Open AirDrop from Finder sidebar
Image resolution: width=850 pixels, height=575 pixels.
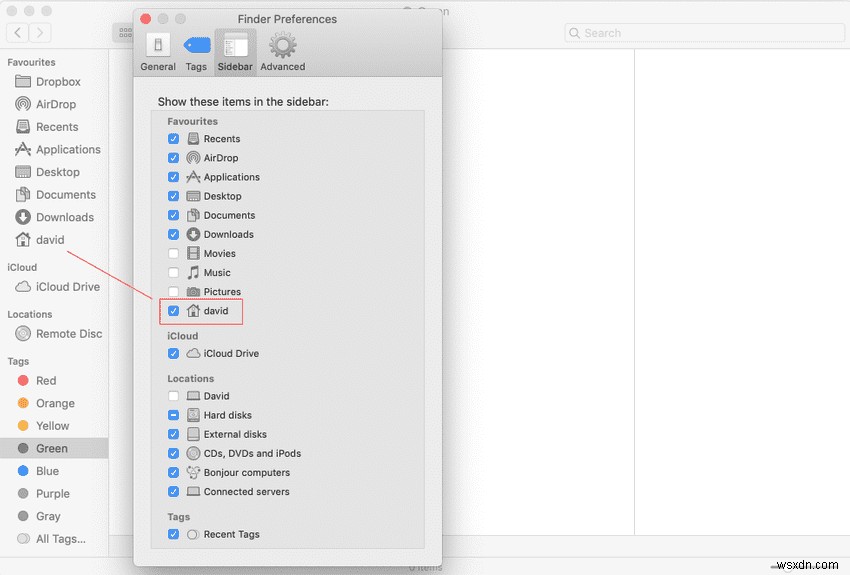(54, 104)
